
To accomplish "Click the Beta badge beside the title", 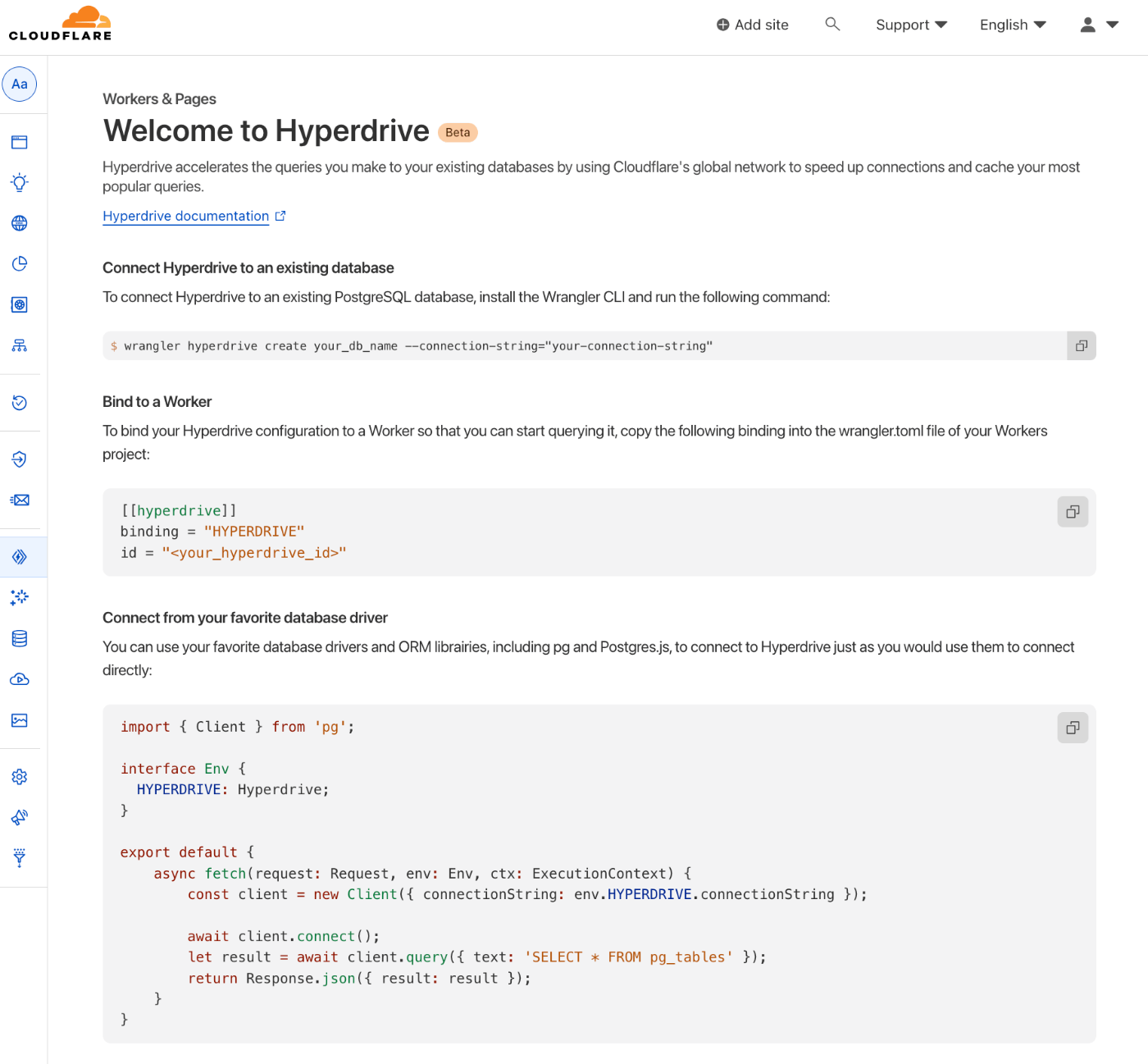I will pos(458,133).
